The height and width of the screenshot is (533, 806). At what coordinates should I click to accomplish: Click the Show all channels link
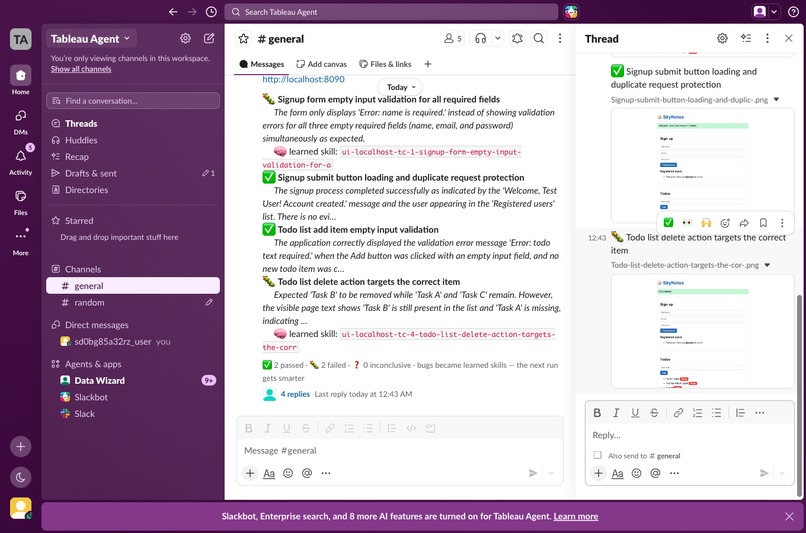(81, 69)
